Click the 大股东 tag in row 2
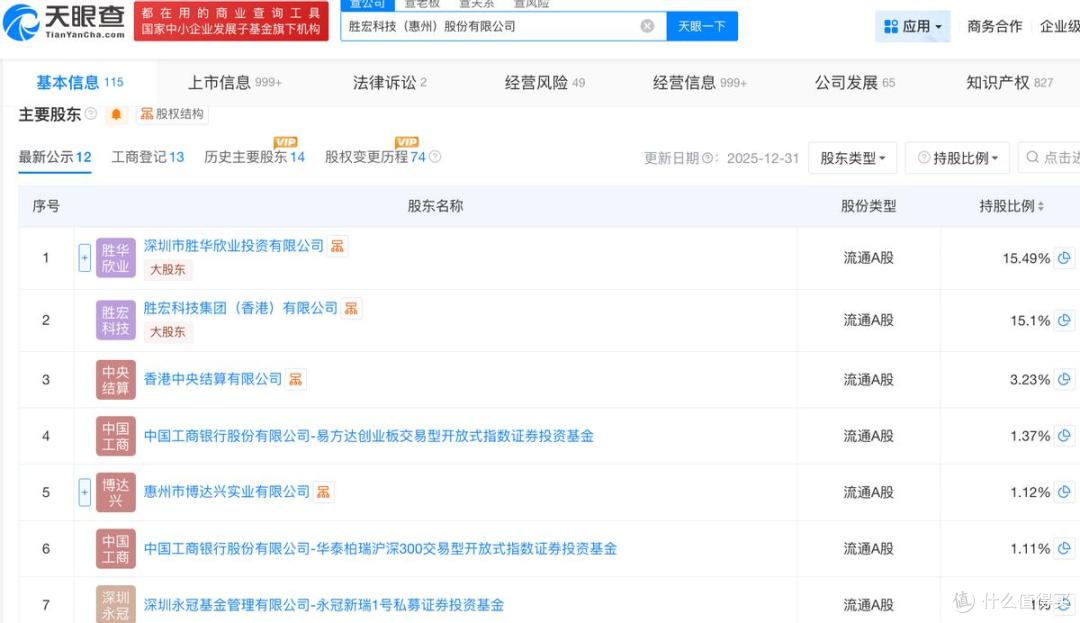This screenshot has height=623, width=1080. tap(168, 332)
